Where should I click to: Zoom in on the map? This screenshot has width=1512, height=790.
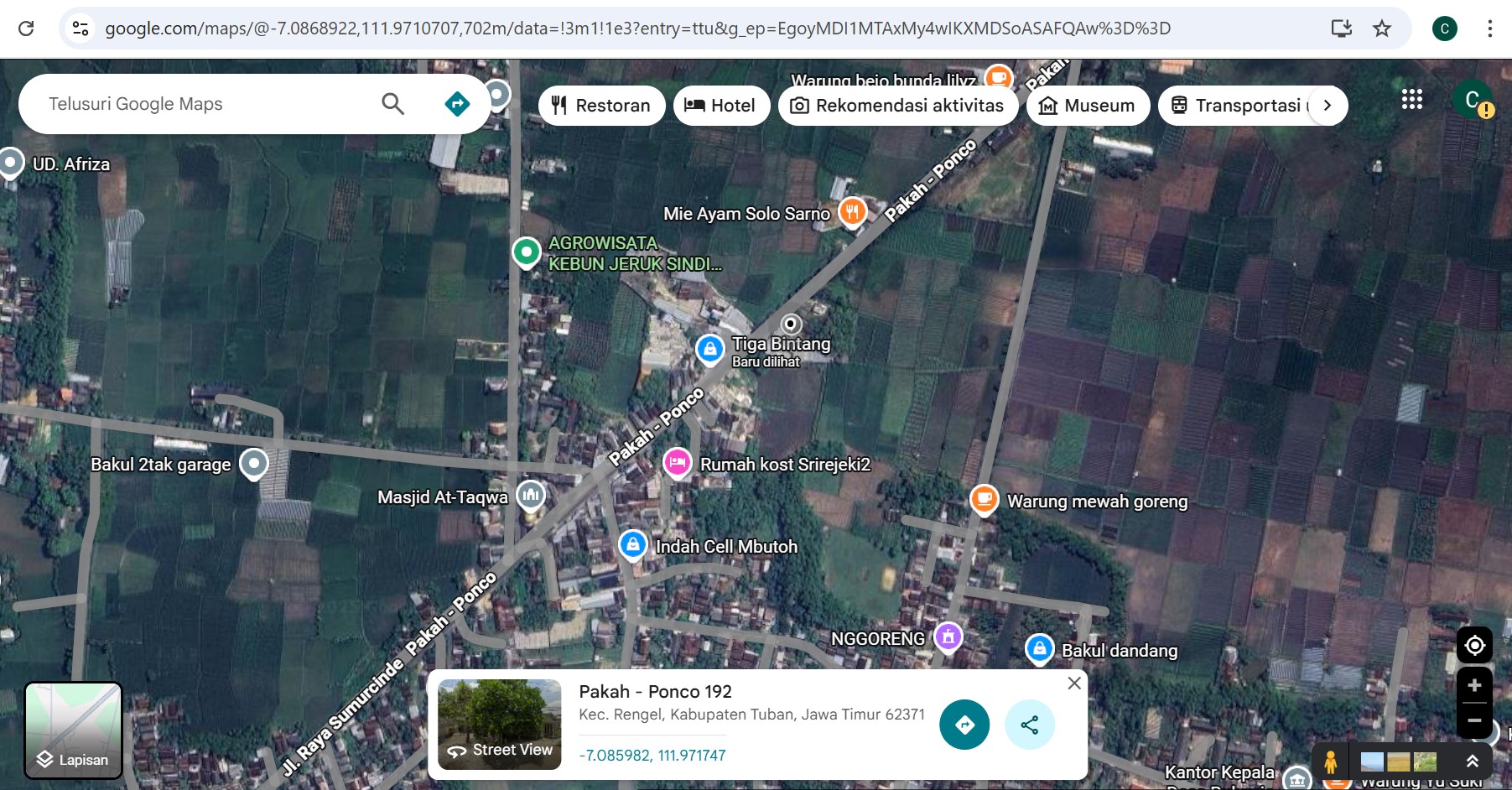click(1473, 686)
